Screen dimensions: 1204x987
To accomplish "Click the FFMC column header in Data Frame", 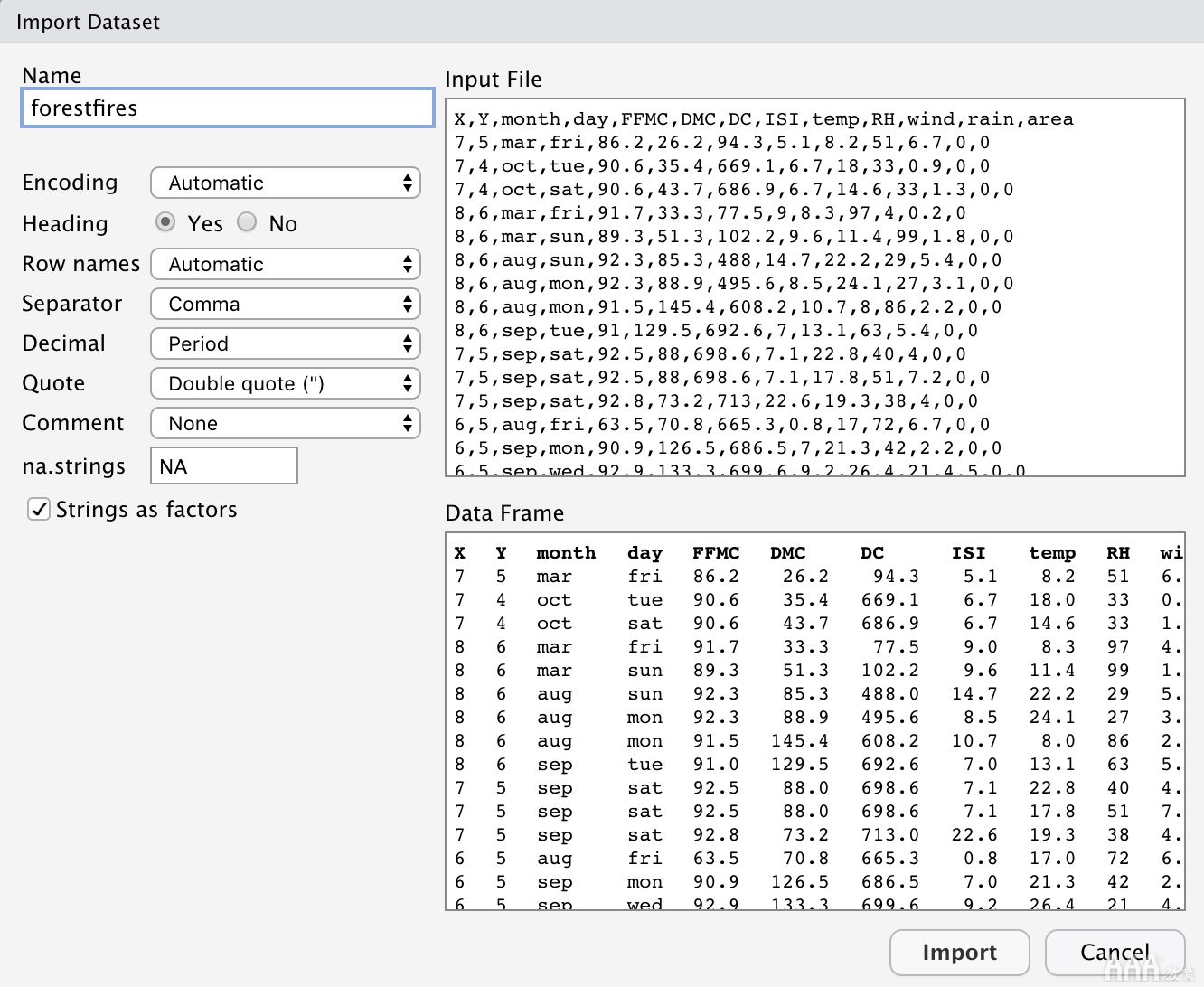I will pyautogui.click(x=716, y=553).
